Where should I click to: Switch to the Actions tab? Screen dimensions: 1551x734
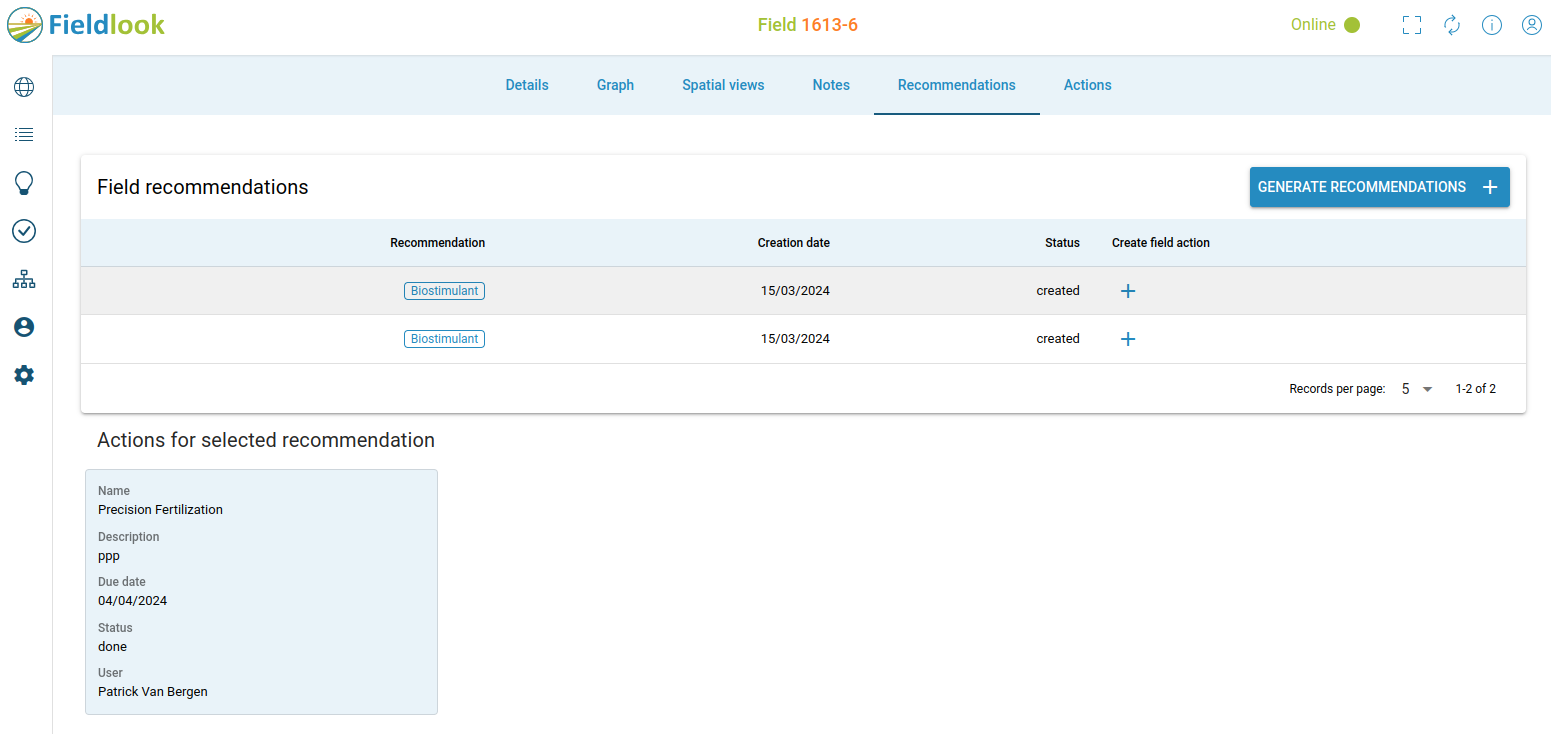point(1087,85)
